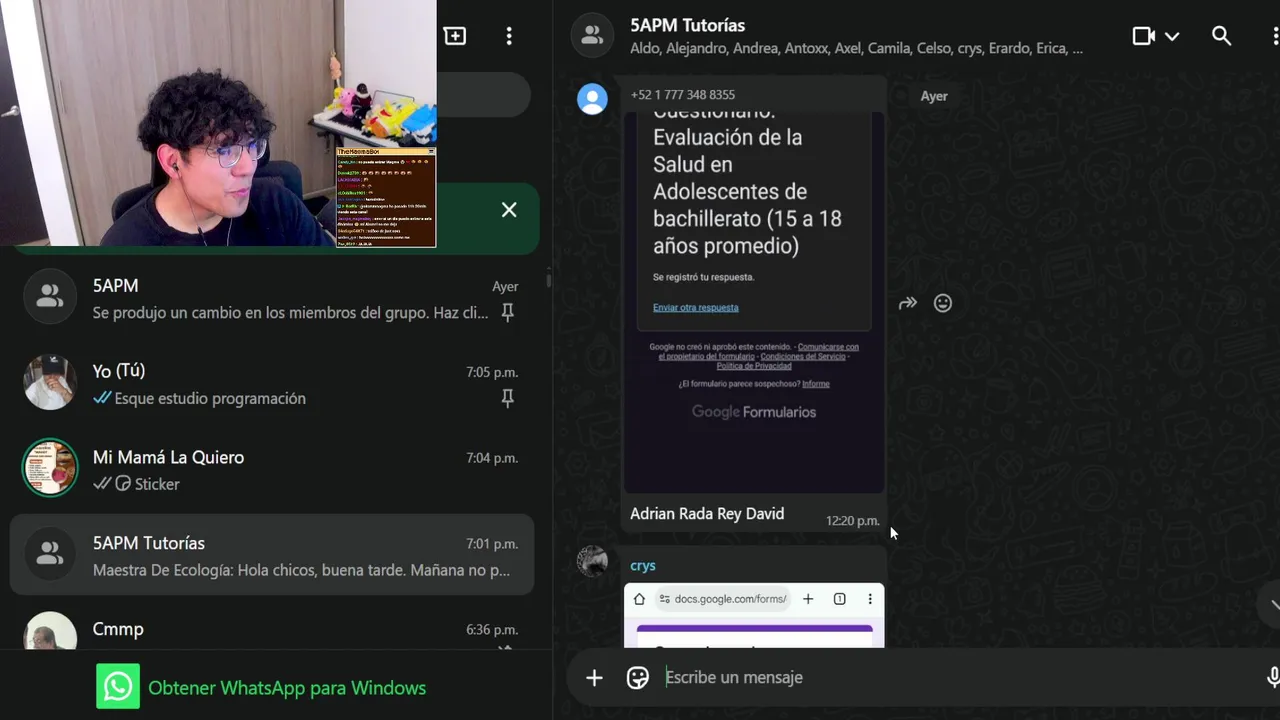
Task: Start a new chat with the plus icon
Action: [455, 36]
